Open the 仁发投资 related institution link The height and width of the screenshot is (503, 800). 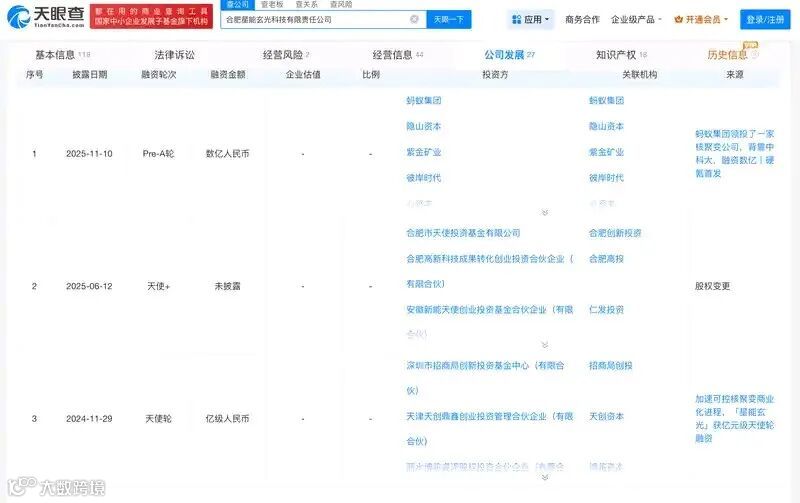pyautogui.click(x=606, y=310)
